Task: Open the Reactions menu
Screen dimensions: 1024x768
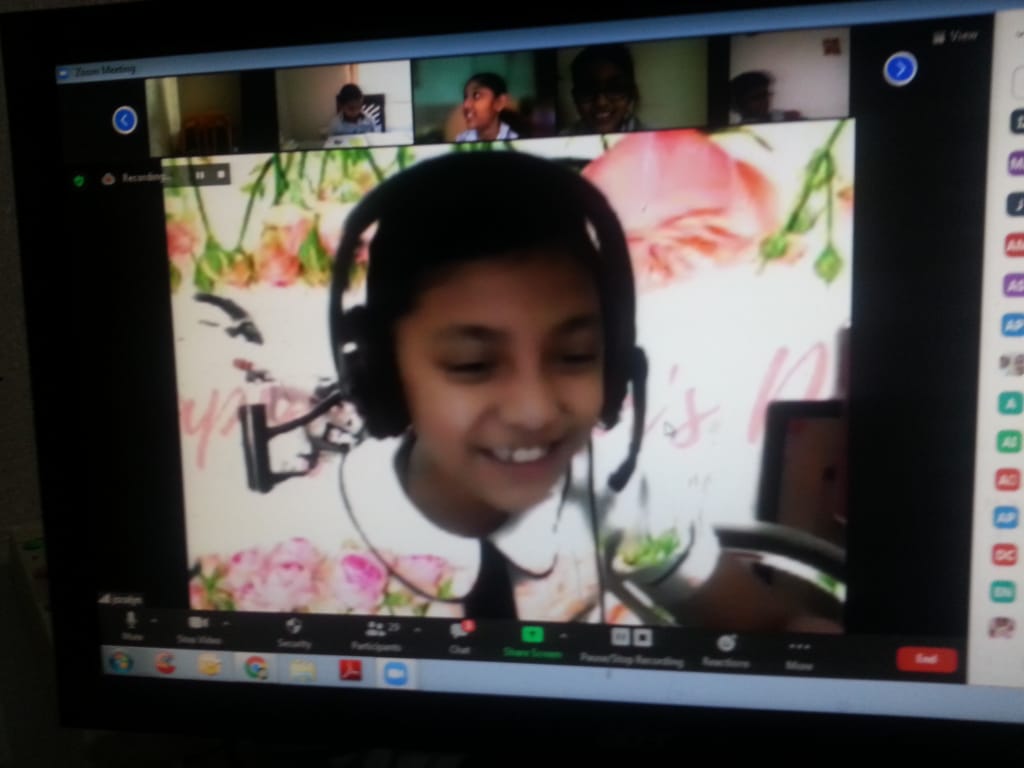Action: pos(726,651)
